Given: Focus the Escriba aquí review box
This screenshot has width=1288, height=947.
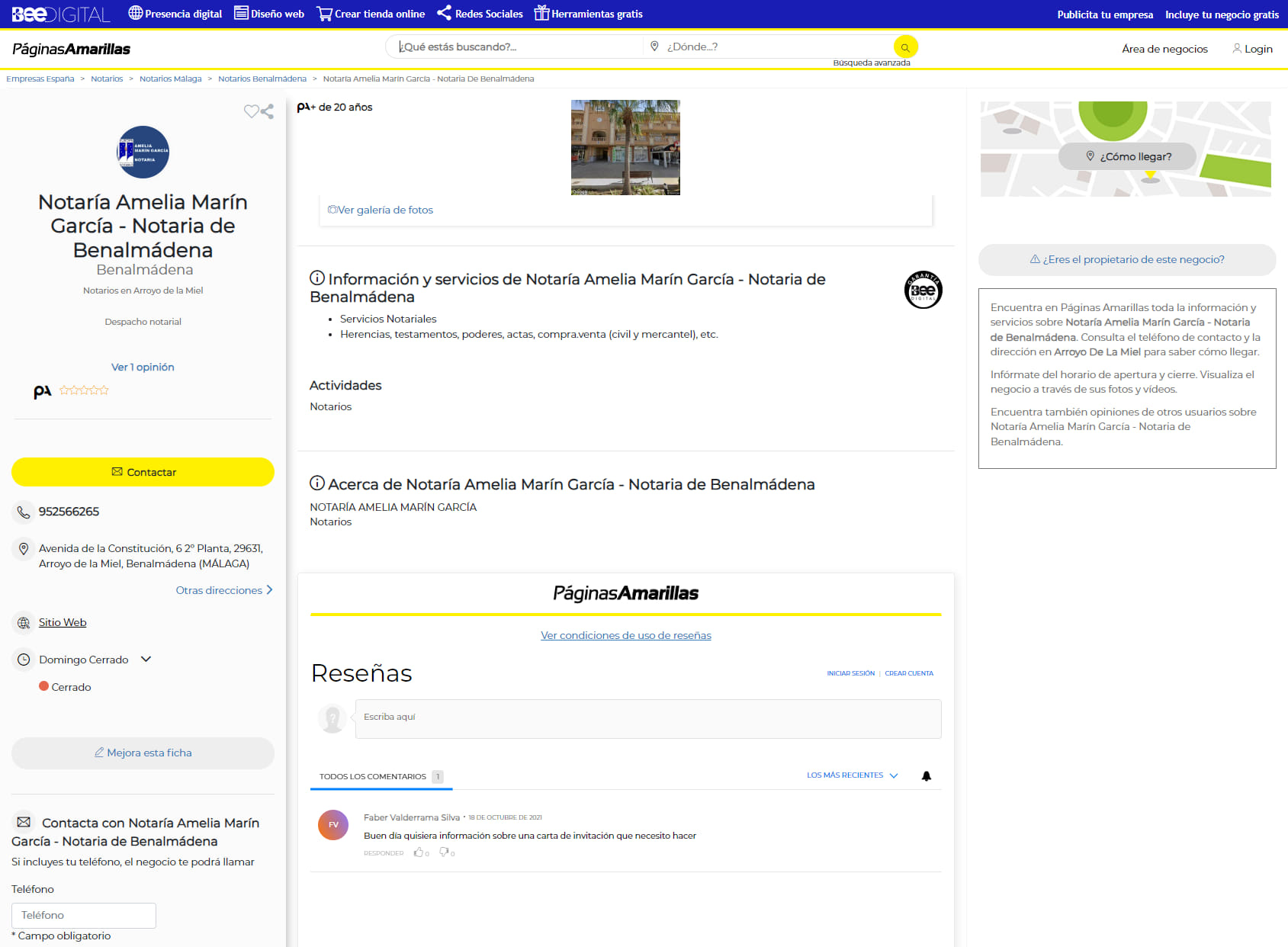Looking at the screenshot, I should [x=648, y=719].
